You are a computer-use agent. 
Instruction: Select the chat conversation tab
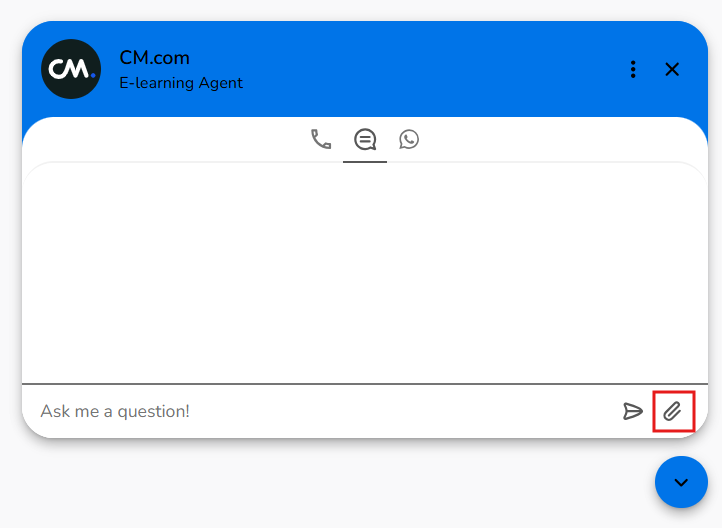(365, 140)
